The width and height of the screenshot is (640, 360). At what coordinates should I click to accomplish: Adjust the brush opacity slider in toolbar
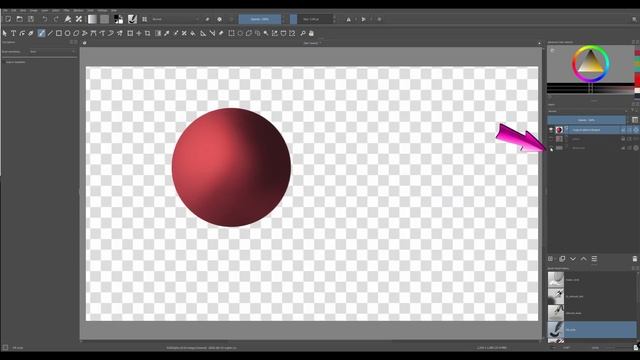click(260, 19)
